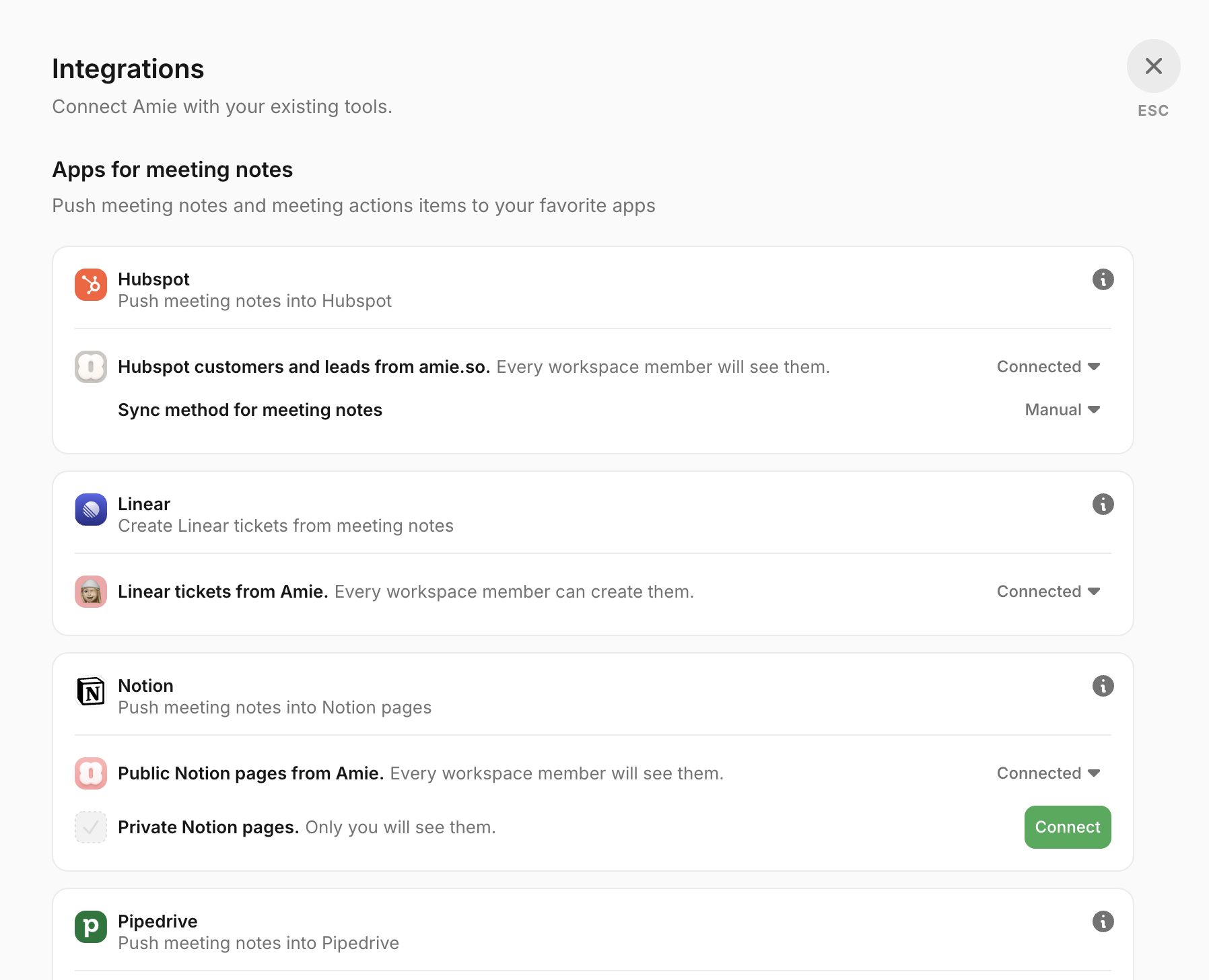View Notion integration info icon
The width and height of the screenshot is (1209, 980).
point(1103,686)
